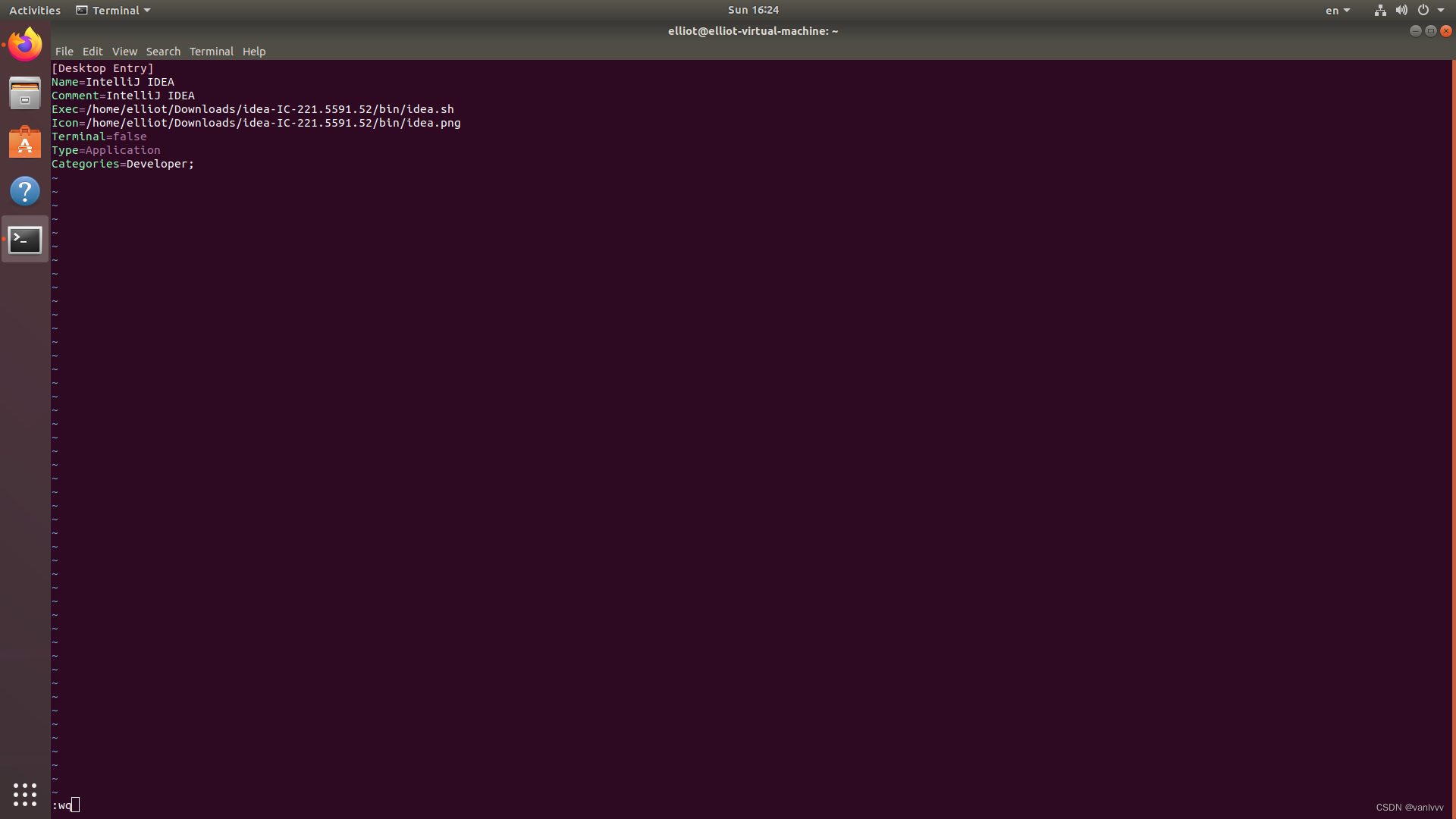Open the Help dock icon
Image resolution: width=1456 pixels, height=819 pixels.
25,191
